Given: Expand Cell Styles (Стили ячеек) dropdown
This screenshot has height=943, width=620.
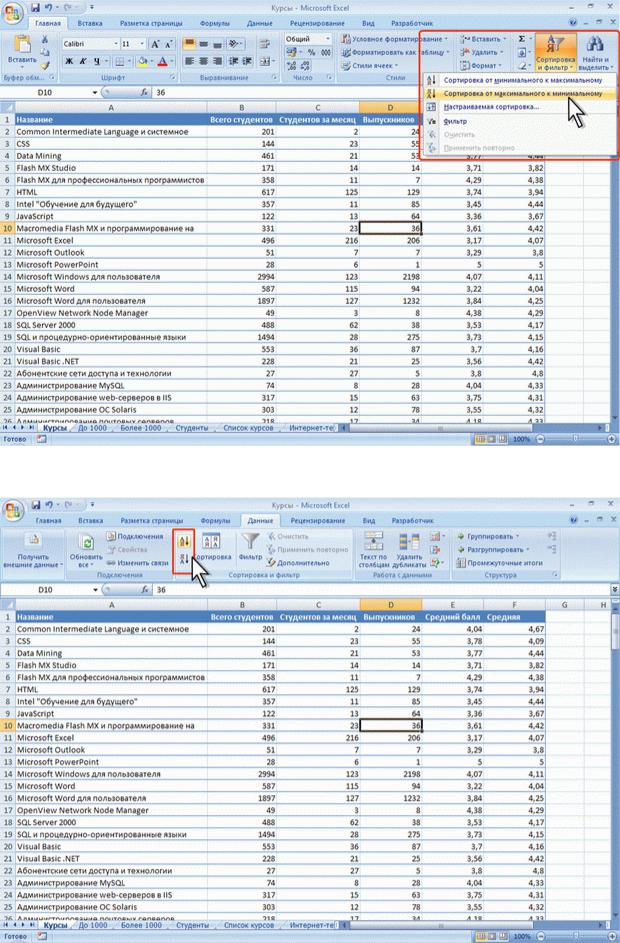Looking at the screenshot, I should [396, 66].
